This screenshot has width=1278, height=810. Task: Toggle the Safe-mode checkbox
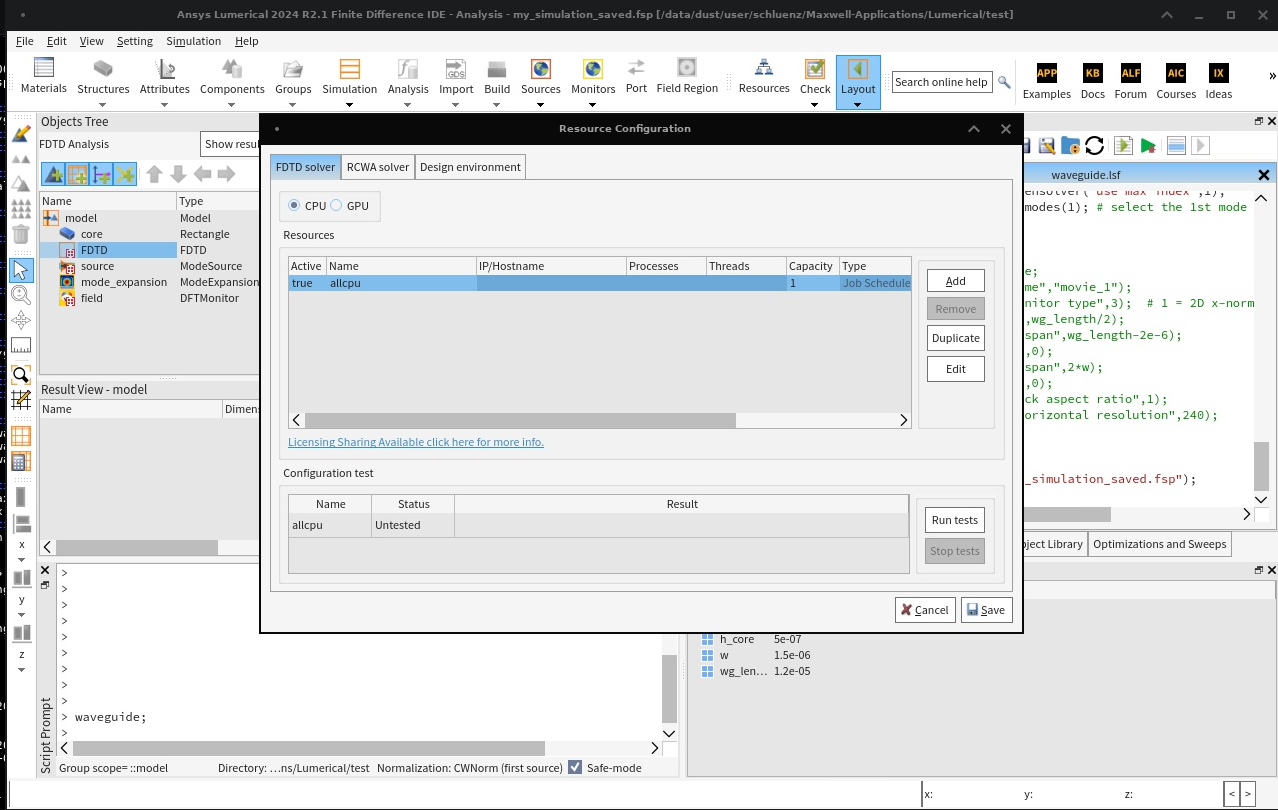click(575, 767)
